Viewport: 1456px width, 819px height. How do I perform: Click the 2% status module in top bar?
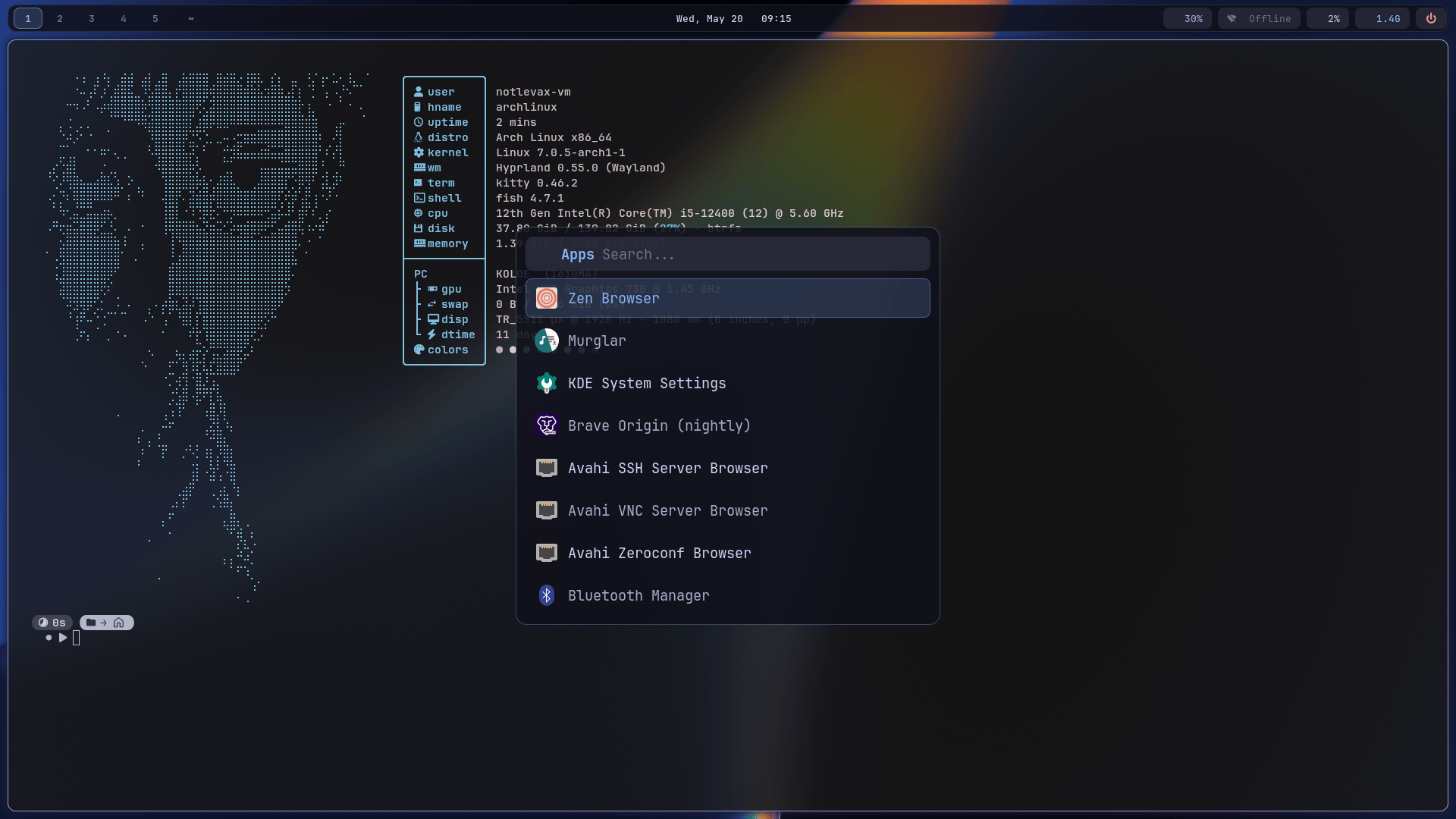point(1328,18)
